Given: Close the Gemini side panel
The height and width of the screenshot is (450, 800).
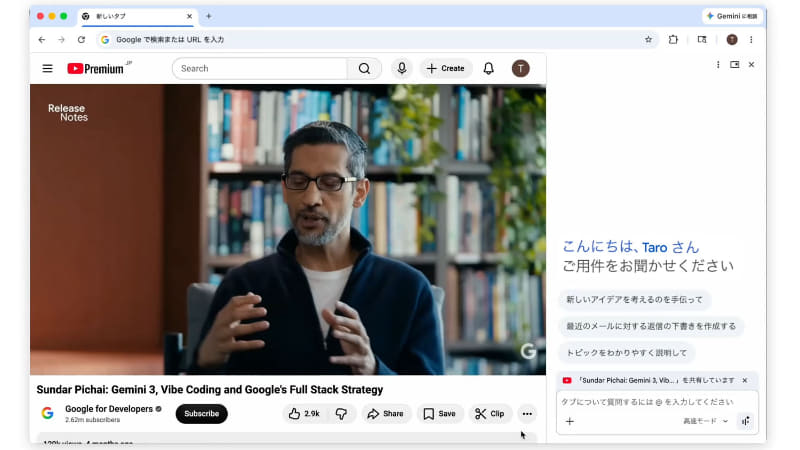Looking at the screenshot, I should (x=751, y=65).
